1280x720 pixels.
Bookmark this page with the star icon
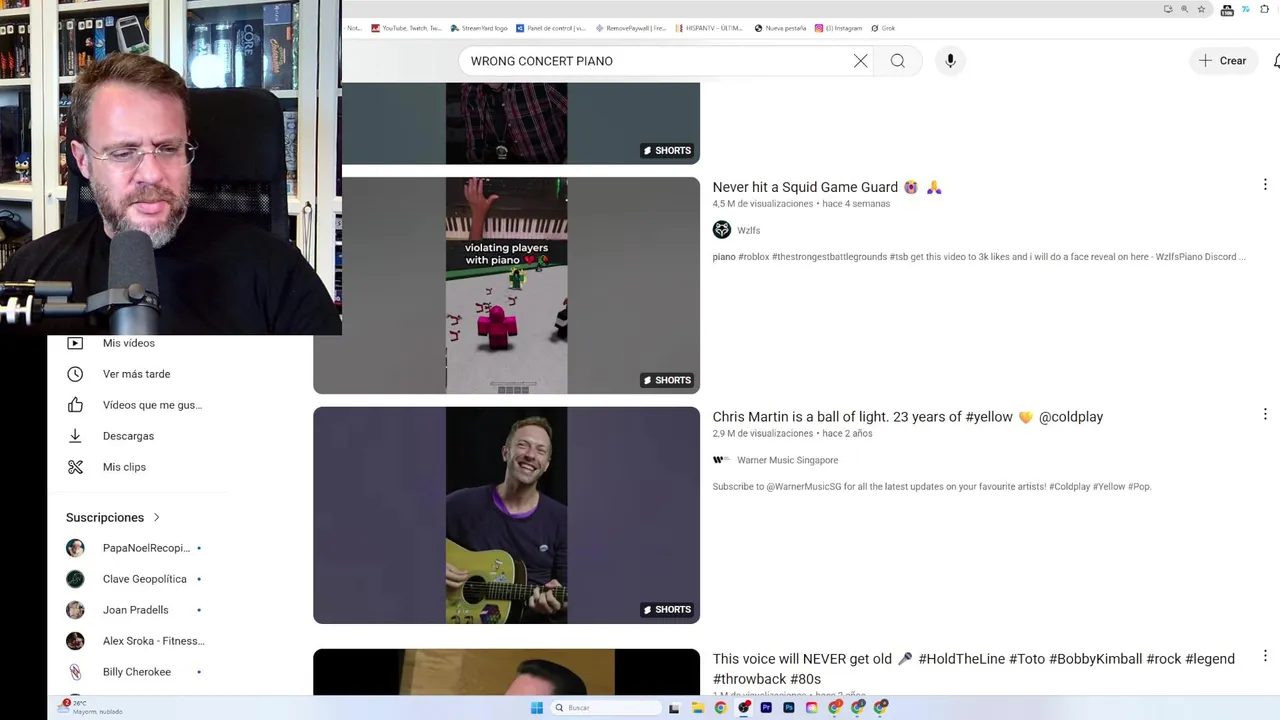point(1201,9)
